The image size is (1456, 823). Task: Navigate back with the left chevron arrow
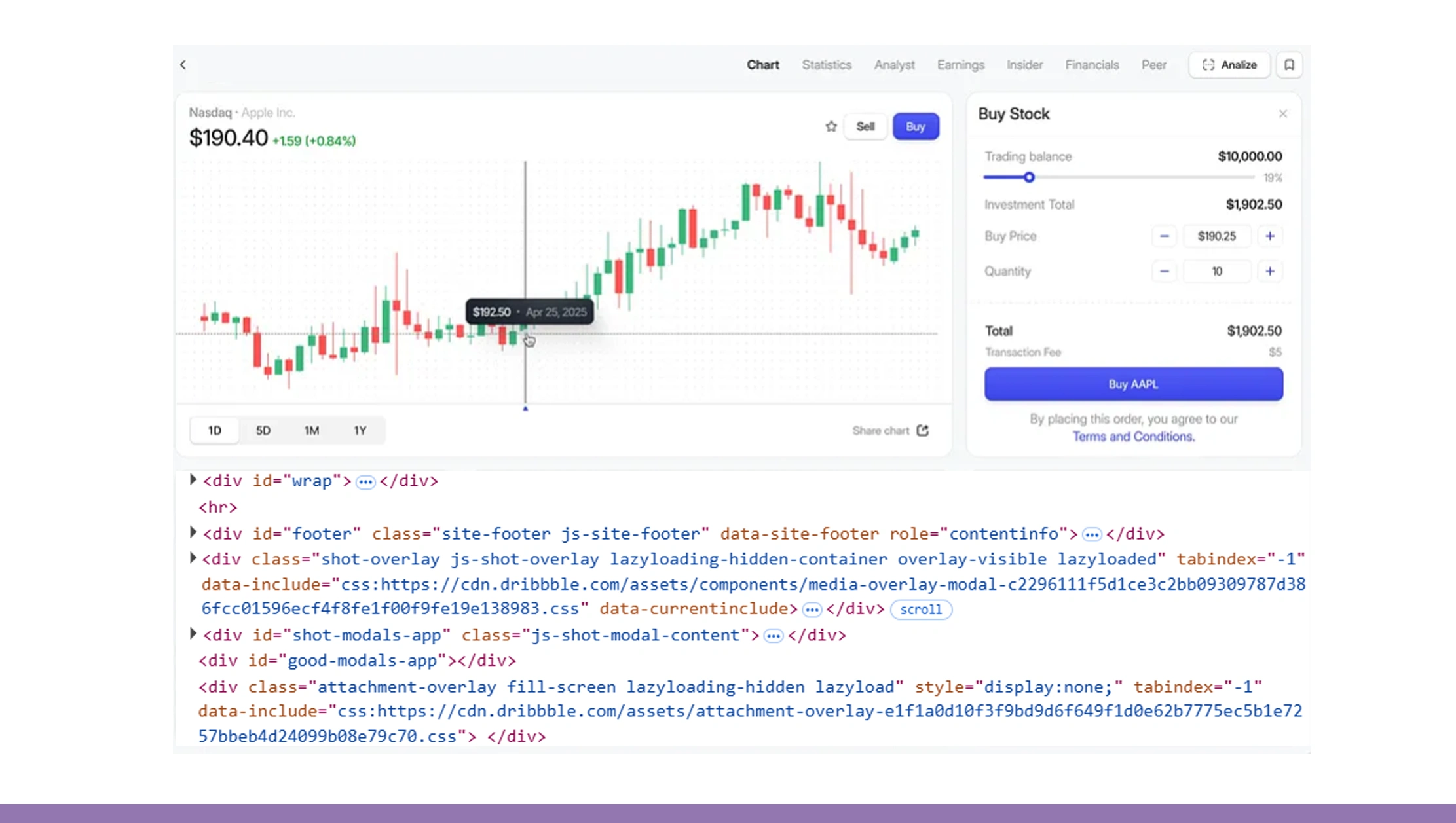coord(183,65)
